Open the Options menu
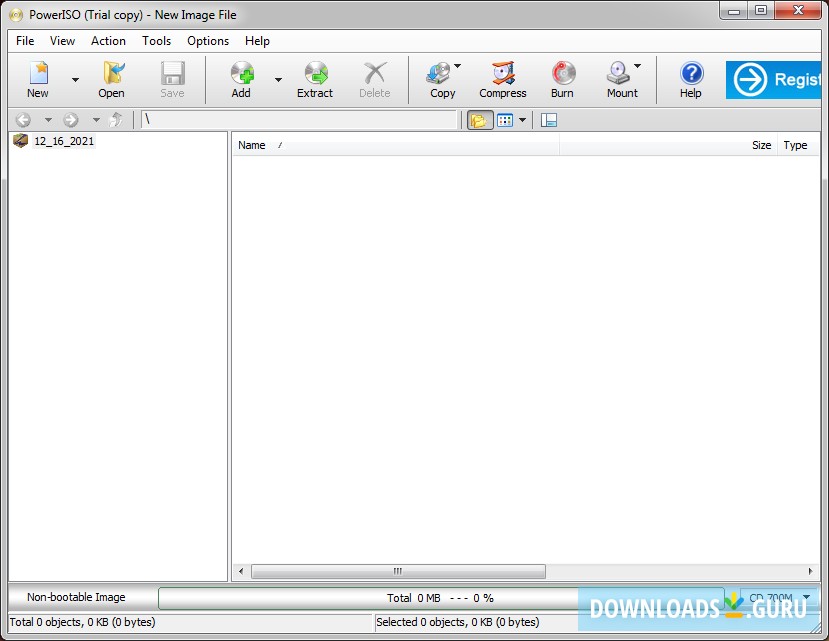Viewport: 829px width, 641px height. tap(208, 41)
